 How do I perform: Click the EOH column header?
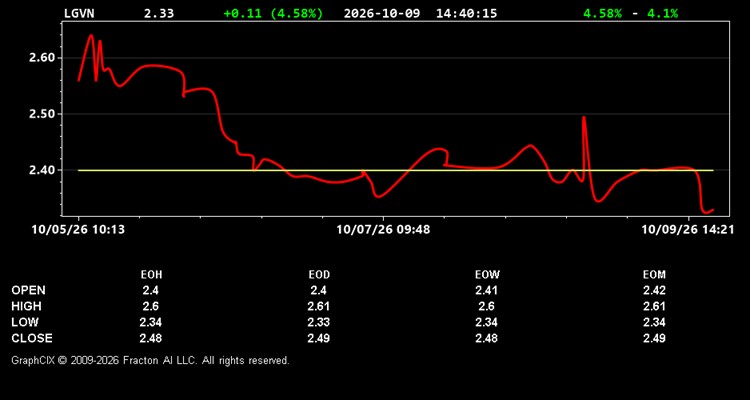(151, 275)
